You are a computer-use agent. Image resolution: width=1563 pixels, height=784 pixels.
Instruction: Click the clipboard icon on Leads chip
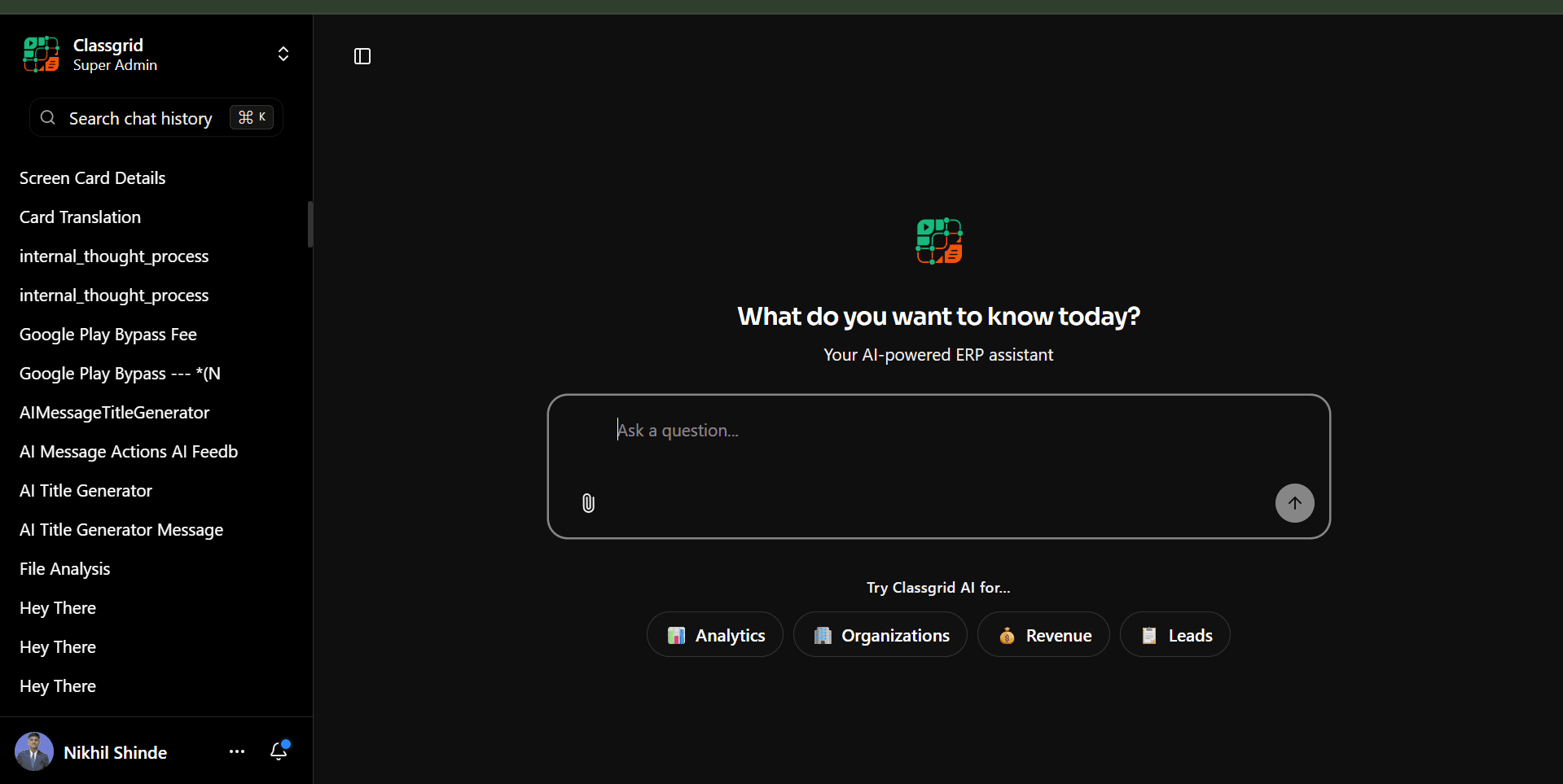[1149, 636]
